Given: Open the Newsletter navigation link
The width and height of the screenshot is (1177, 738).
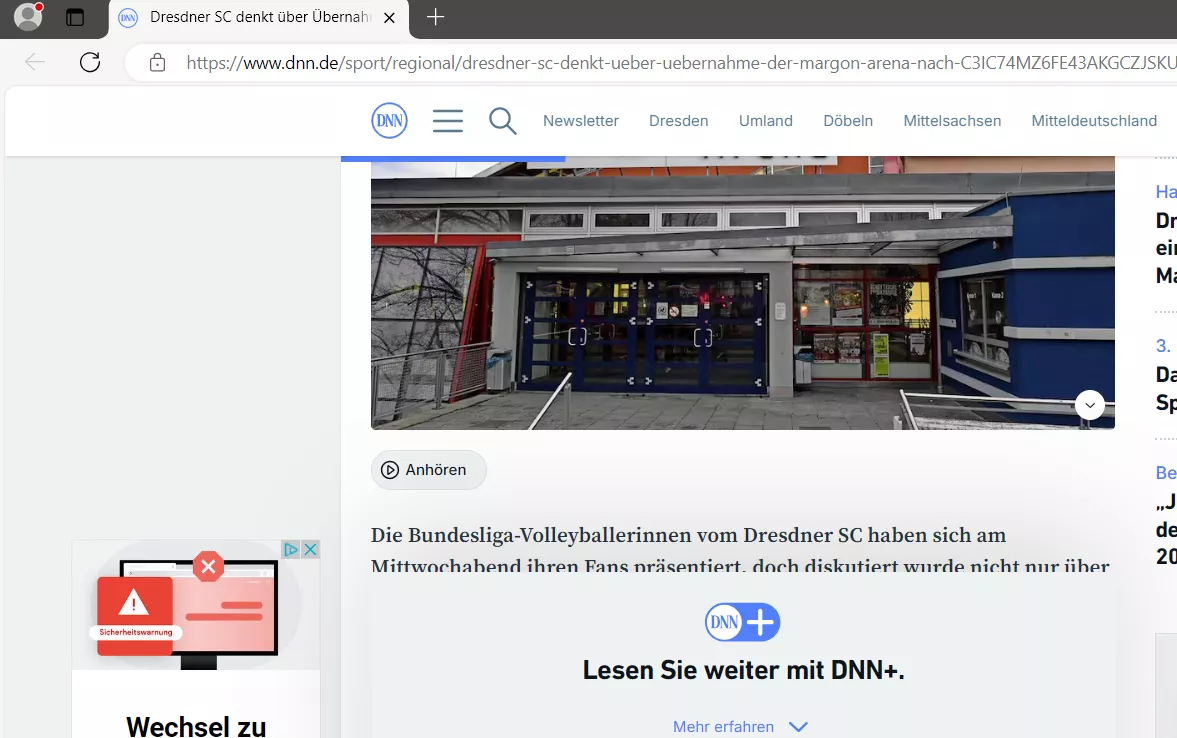Looking at the screenshot, I should [581, 121].
